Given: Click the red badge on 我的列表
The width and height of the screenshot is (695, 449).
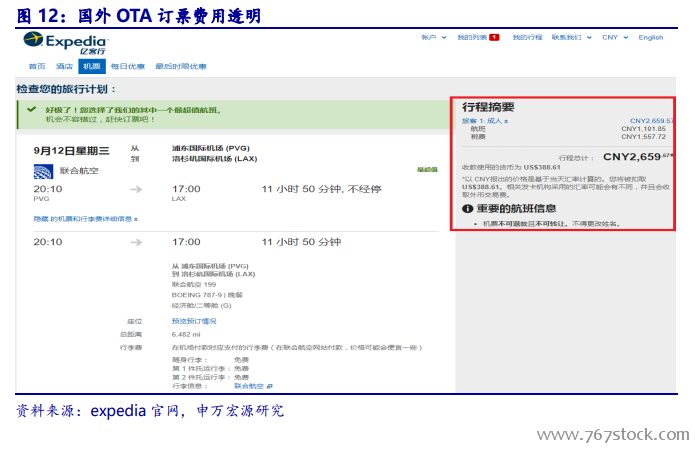Looking at the screenshot, I should pos(494,37).
